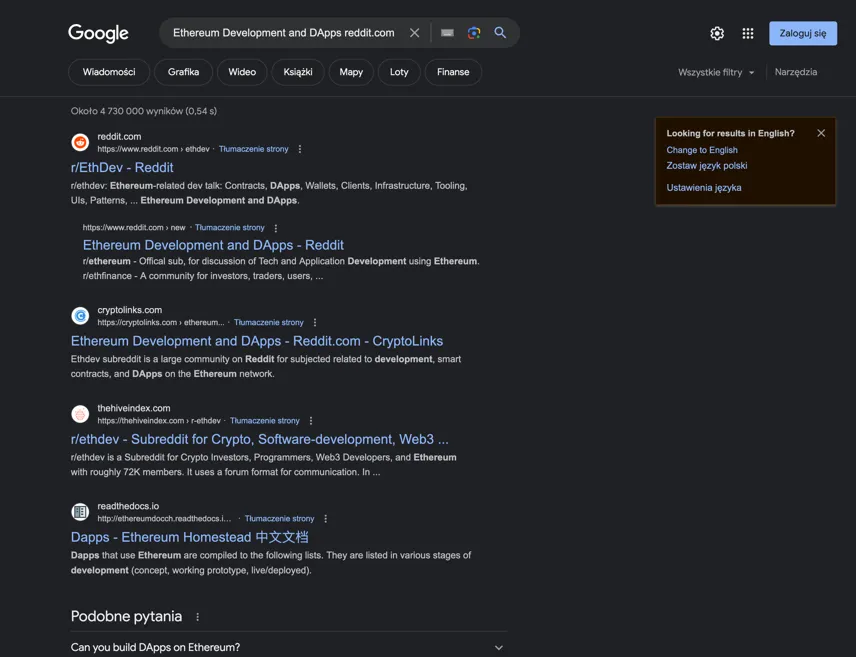Open options menu next to Podobne pytania
The height and width of the screenshot is (657, 856).
tap(198, 617)
